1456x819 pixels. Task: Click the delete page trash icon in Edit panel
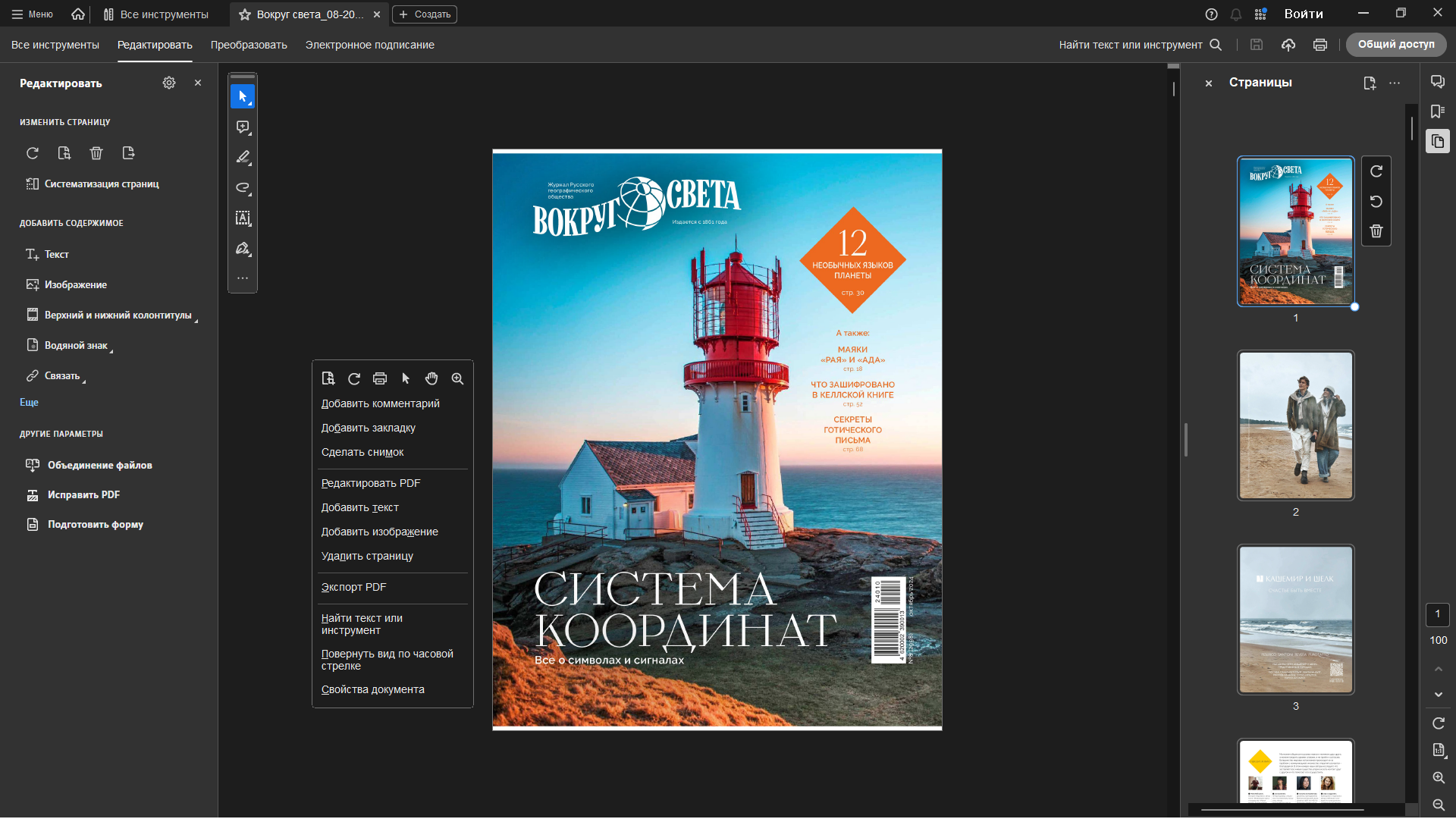pyautogui.click(x=96, y=153)
